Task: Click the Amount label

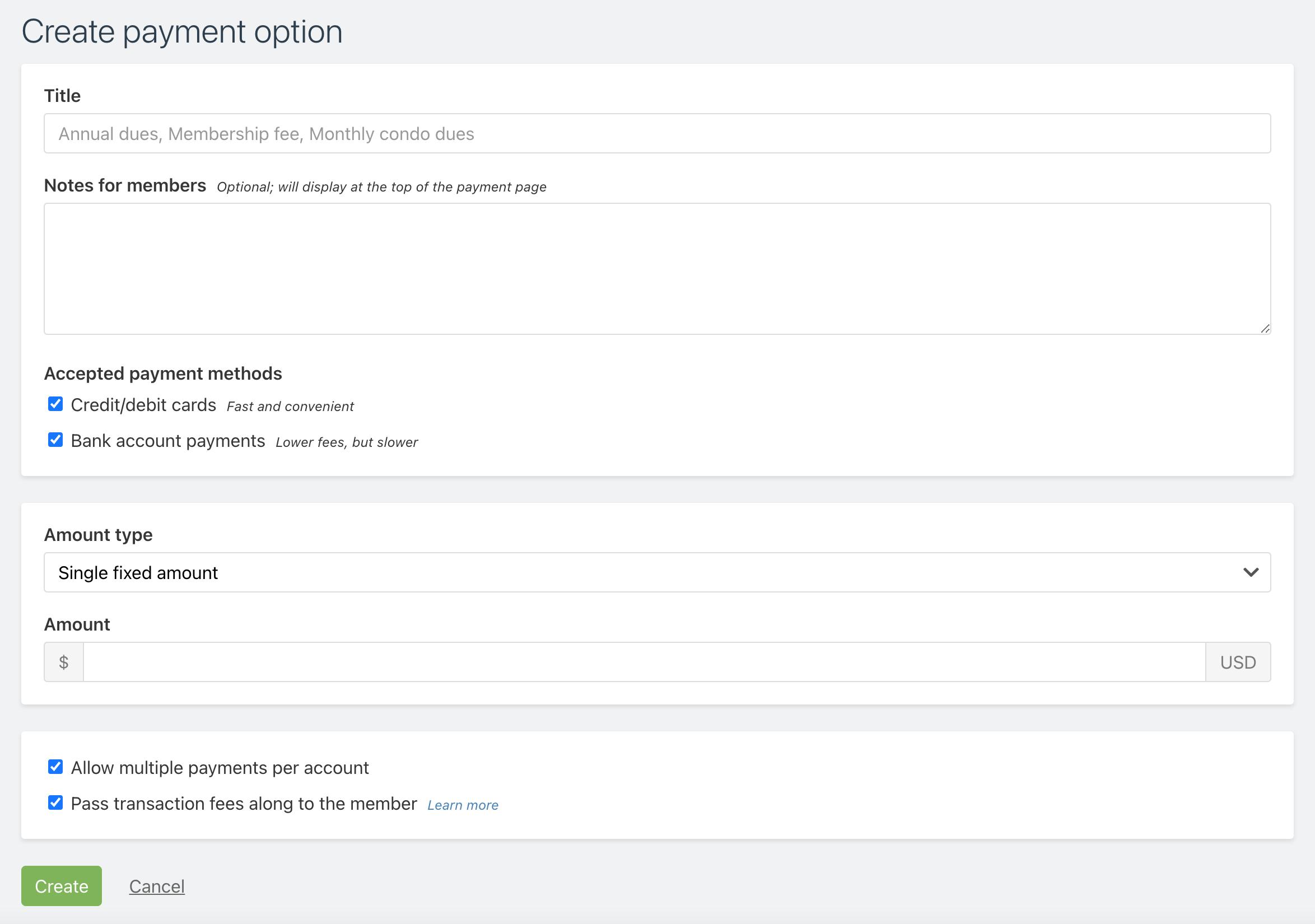Action: click(x=77, y=624)
